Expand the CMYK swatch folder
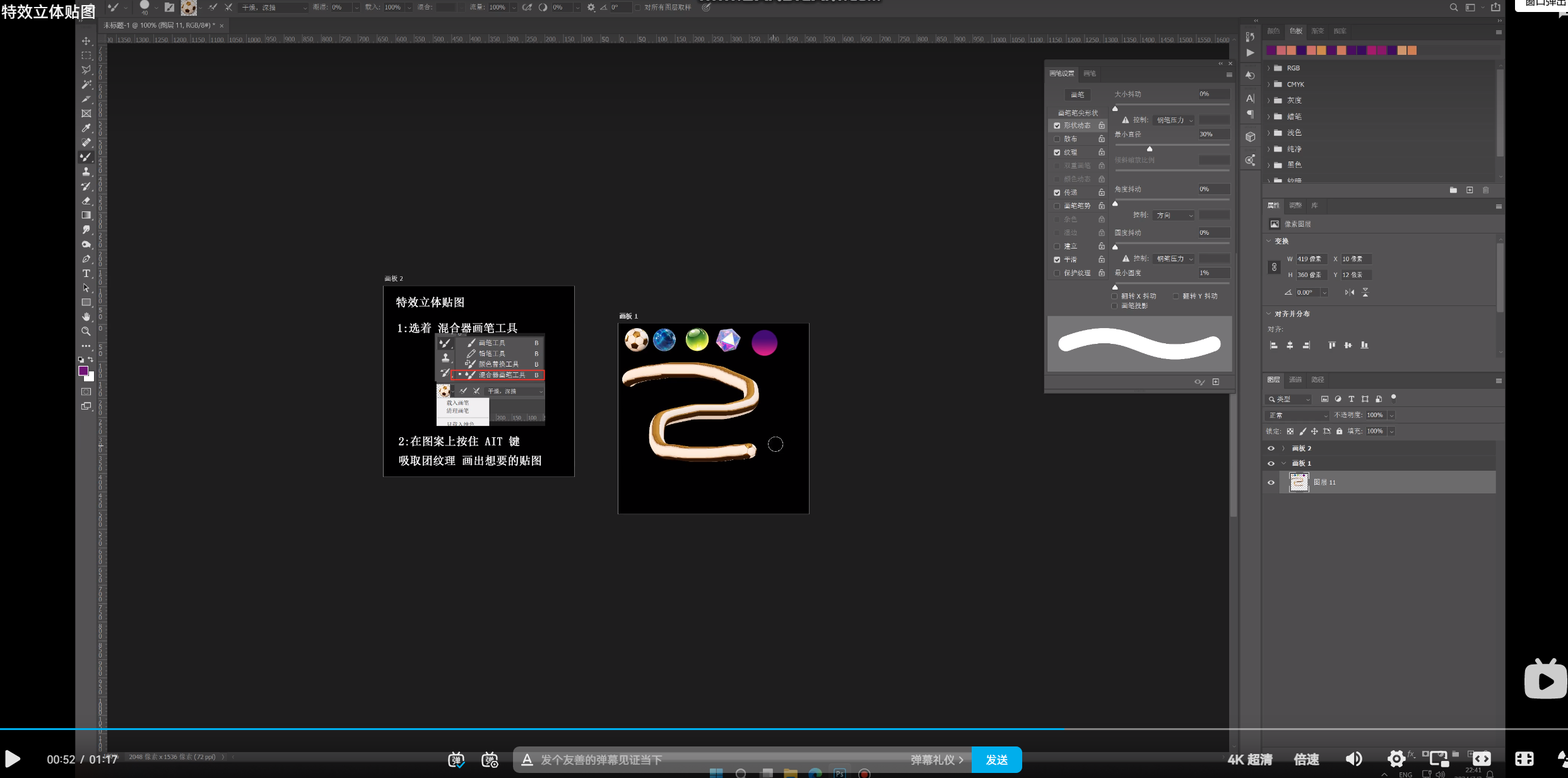This screenshot has width=1568, height=778. 1269,85
